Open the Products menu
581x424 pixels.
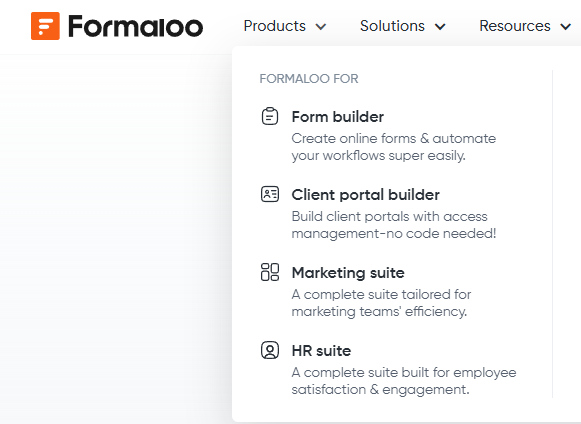(x=285, y=26)
